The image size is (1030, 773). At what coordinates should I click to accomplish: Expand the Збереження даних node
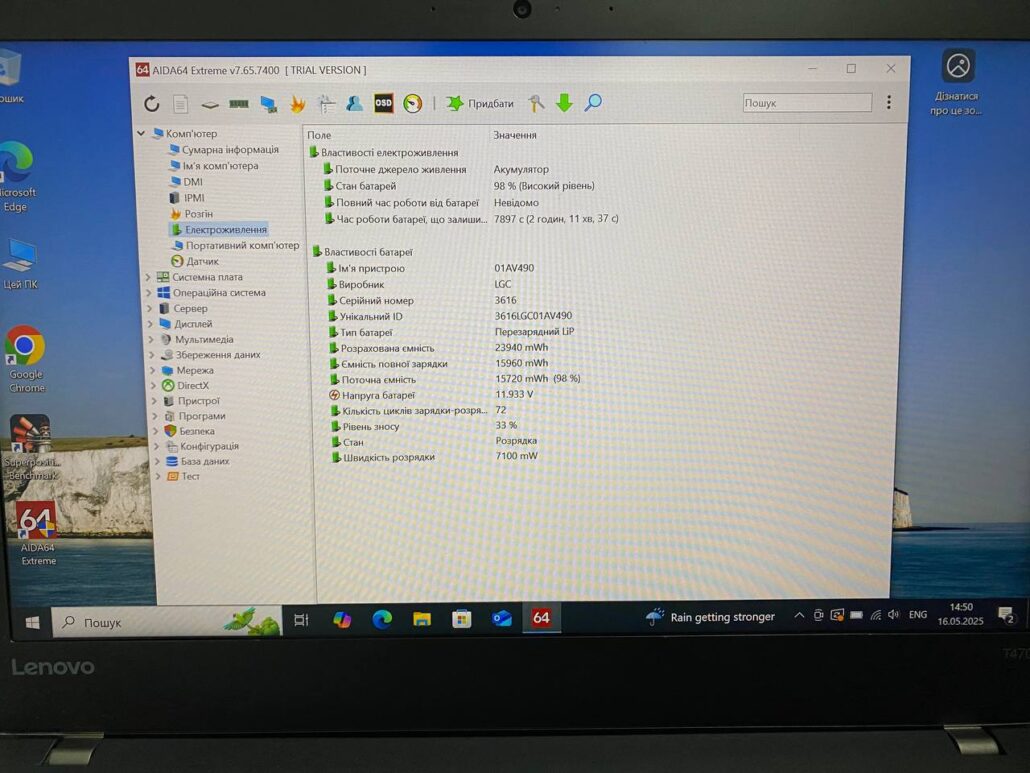click(152, 355)
